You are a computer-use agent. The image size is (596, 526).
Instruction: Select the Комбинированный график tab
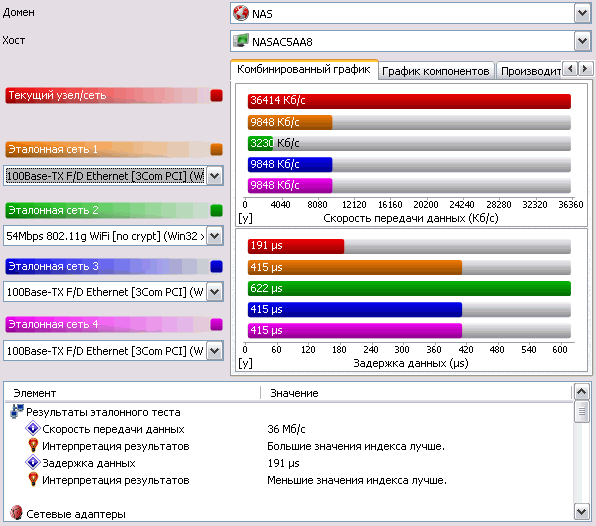(x=304, y=69)
